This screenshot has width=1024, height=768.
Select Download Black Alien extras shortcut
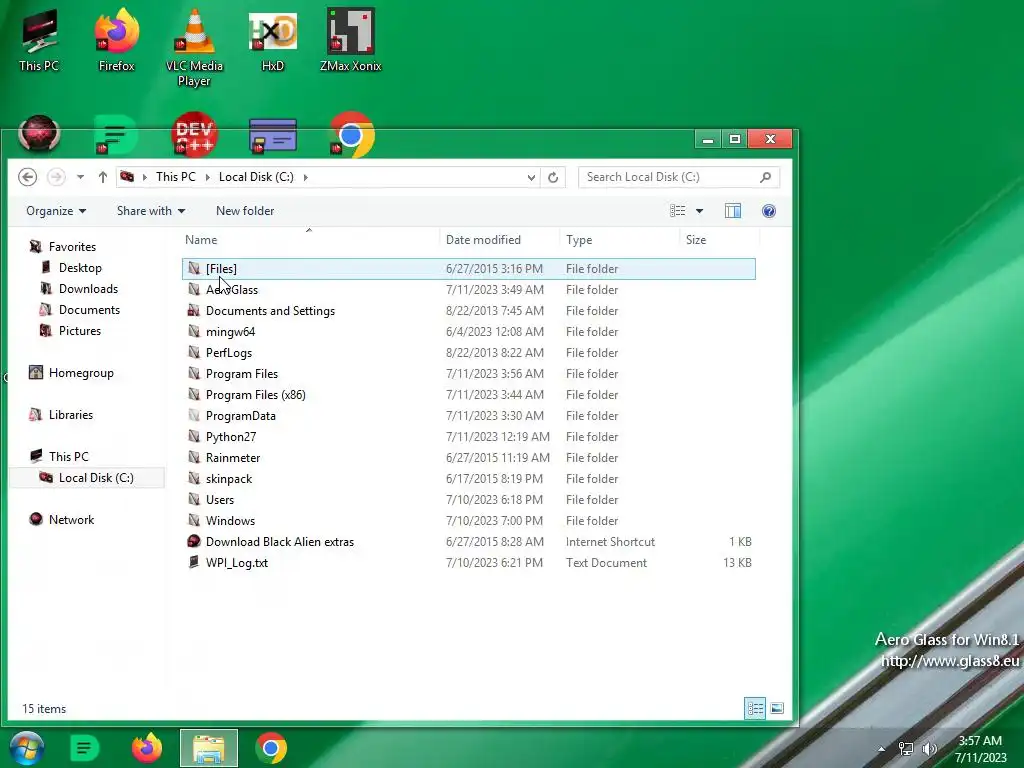[x=468, y=541]
